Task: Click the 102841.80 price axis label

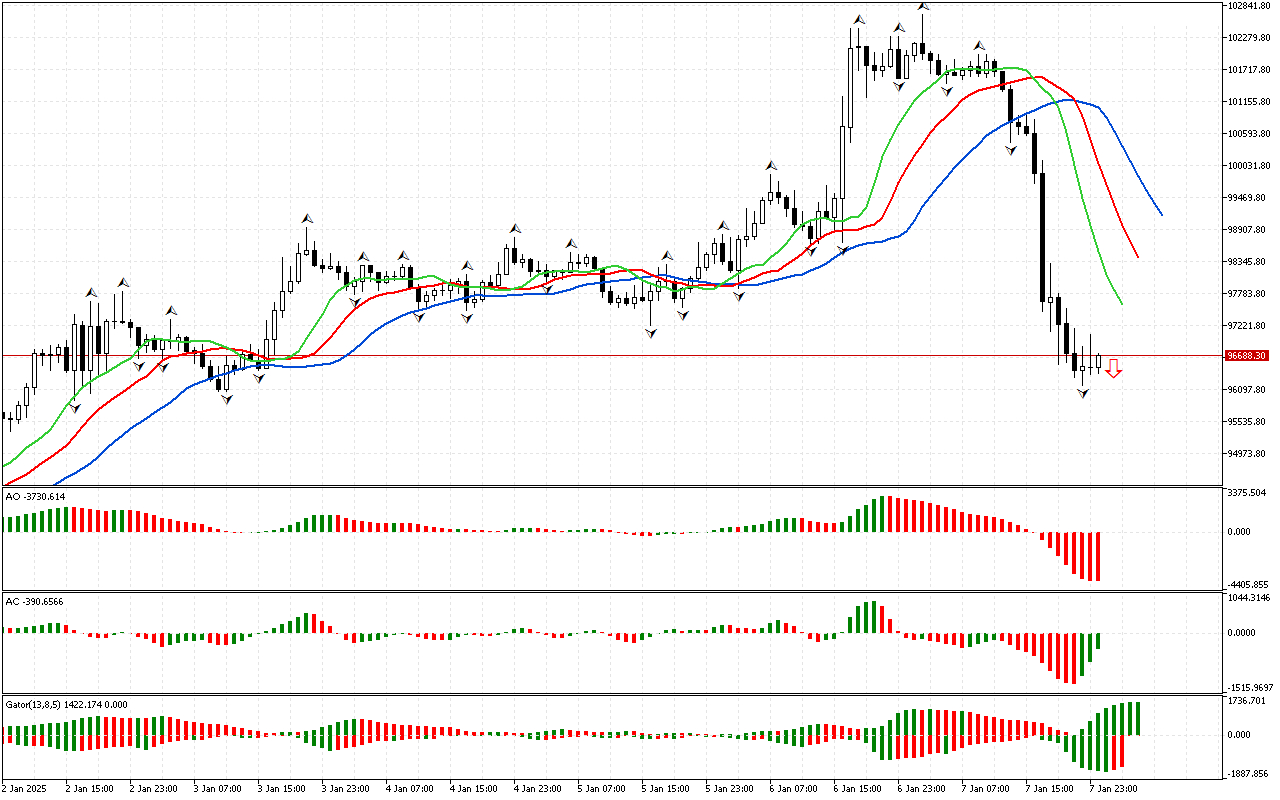Action: 1248,6
